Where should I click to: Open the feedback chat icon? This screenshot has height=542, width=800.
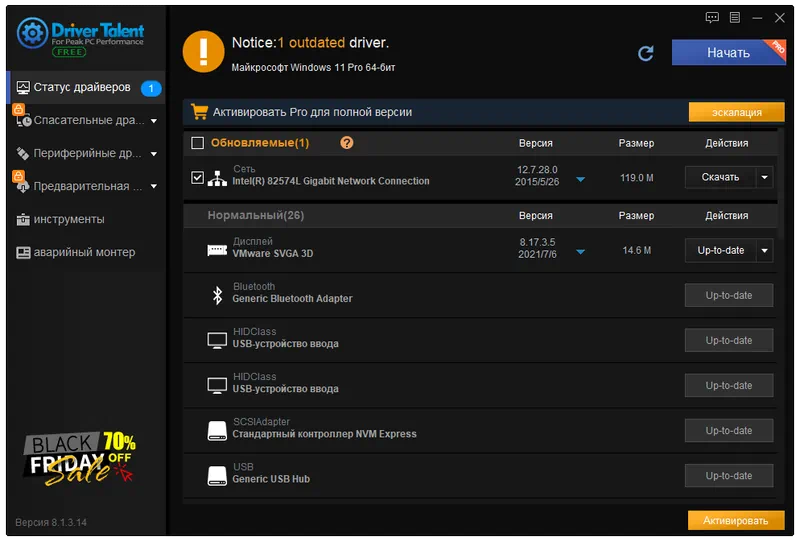click(712, 18)
